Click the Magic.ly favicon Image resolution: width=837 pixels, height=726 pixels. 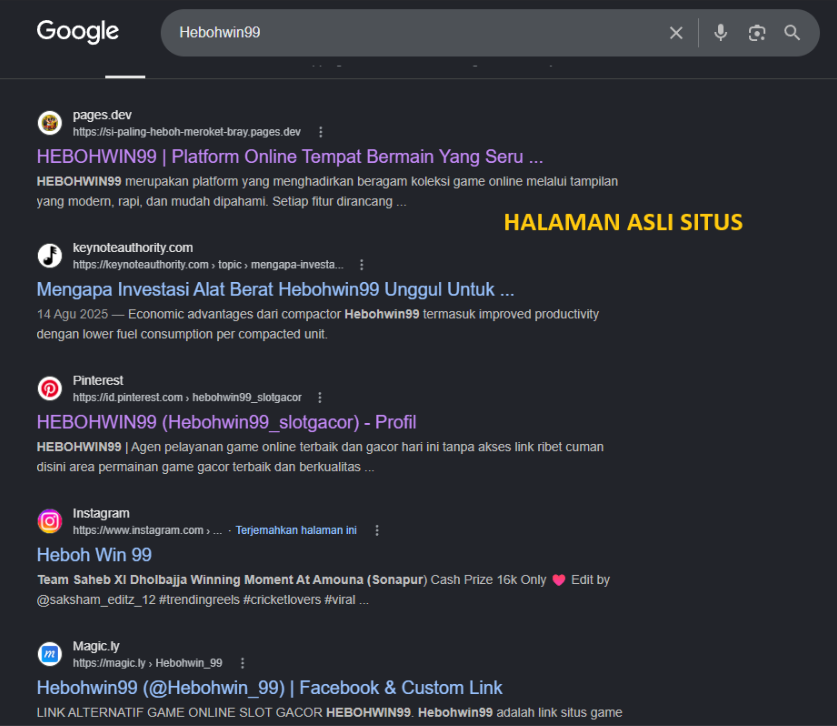(x=50, y=654)
